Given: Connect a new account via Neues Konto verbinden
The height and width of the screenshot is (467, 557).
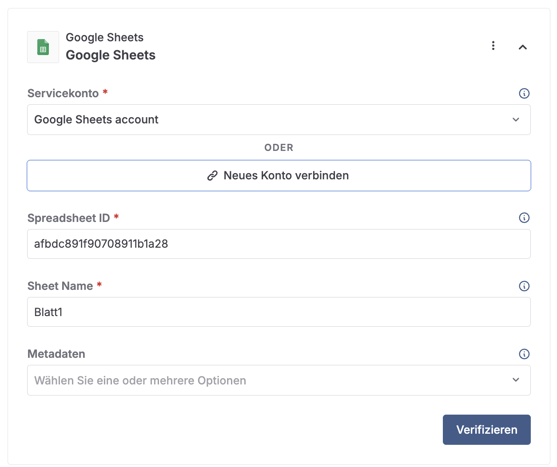Looking at the screenshot, I should tap(279, 175).
